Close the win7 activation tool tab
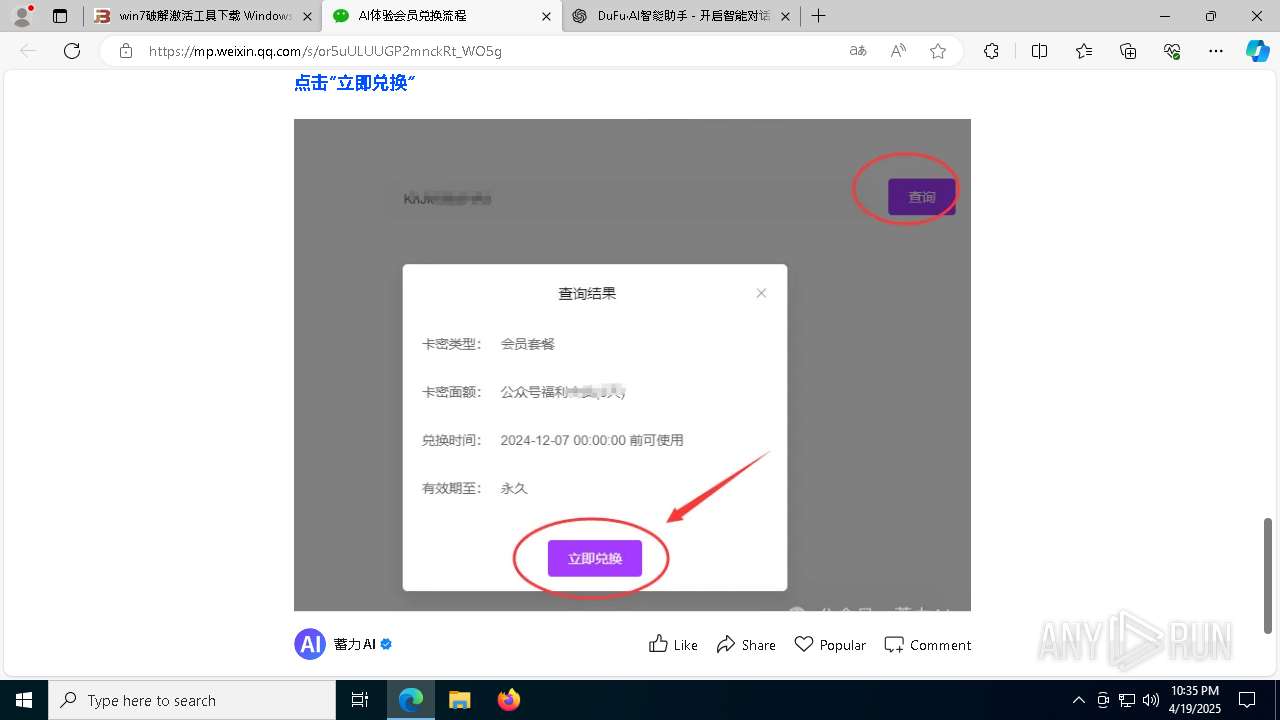 [x=307, y=16]
